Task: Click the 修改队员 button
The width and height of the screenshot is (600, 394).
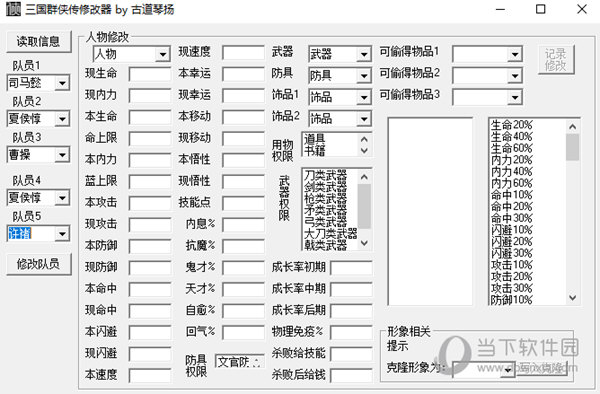Action: coord(39,264)
